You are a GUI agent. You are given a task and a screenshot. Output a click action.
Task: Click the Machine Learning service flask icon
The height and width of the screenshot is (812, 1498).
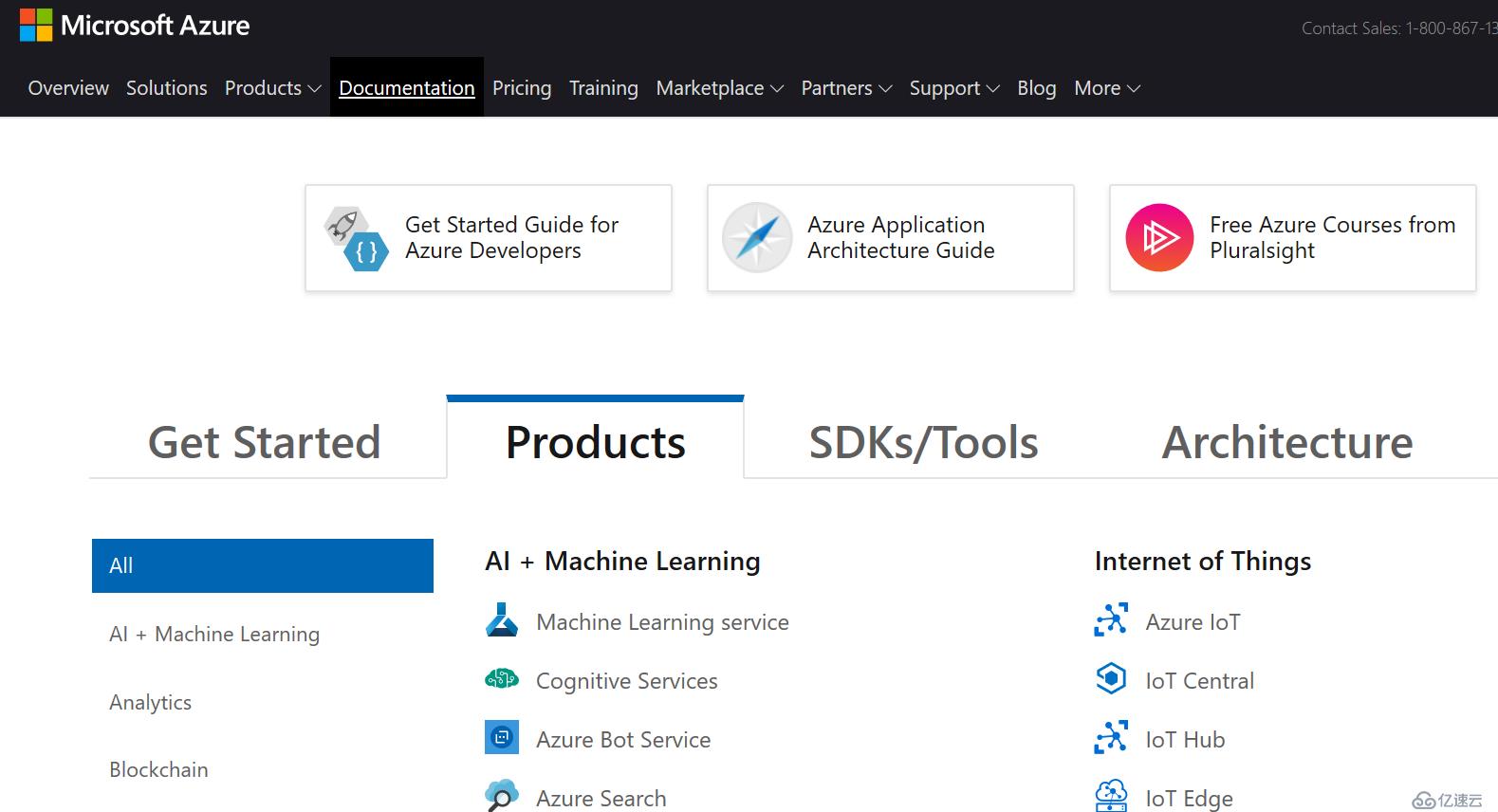(502, 621)
